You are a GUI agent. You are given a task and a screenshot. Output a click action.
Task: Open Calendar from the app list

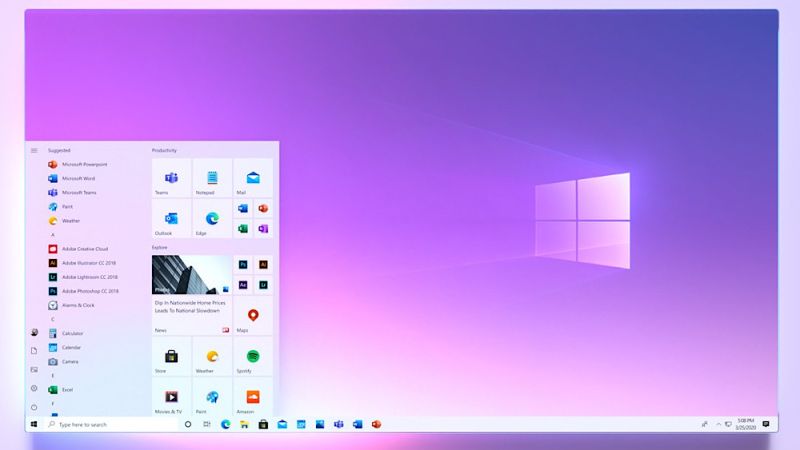(64, 347)
